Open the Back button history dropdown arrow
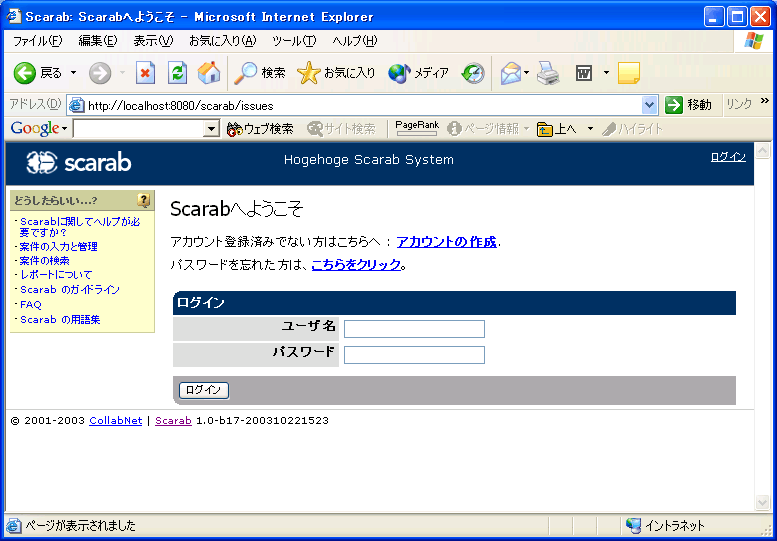This screenshot has height=541, width=777. point(73,73)
